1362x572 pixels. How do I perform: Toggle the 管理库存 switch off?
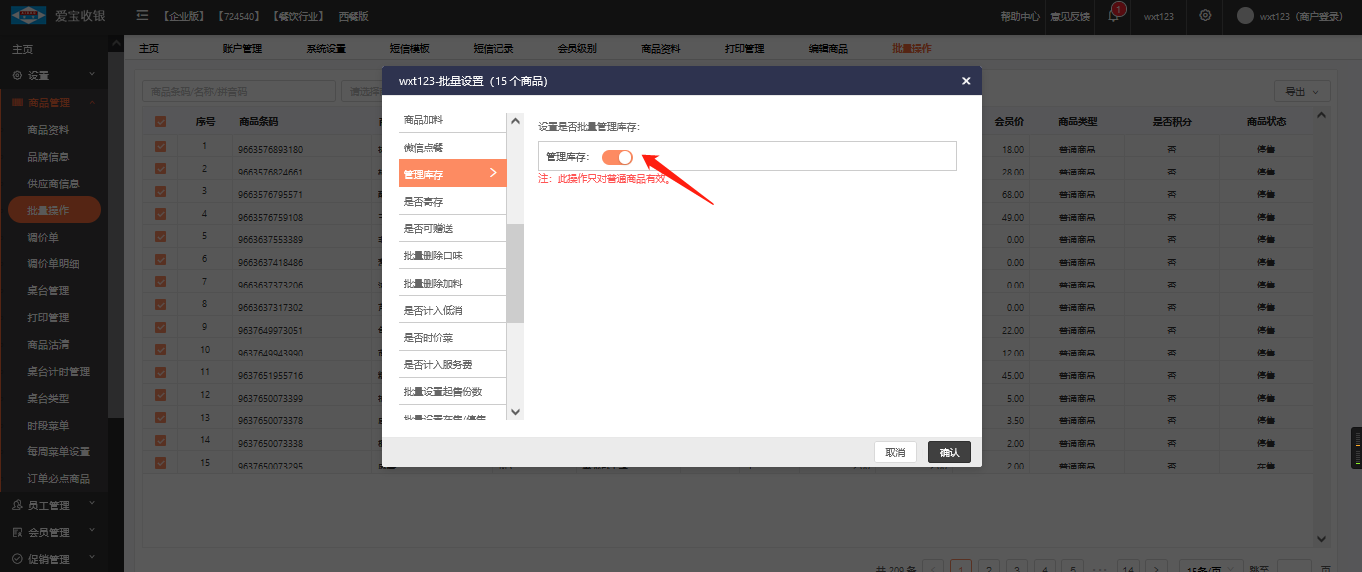(x=618, y=157)
